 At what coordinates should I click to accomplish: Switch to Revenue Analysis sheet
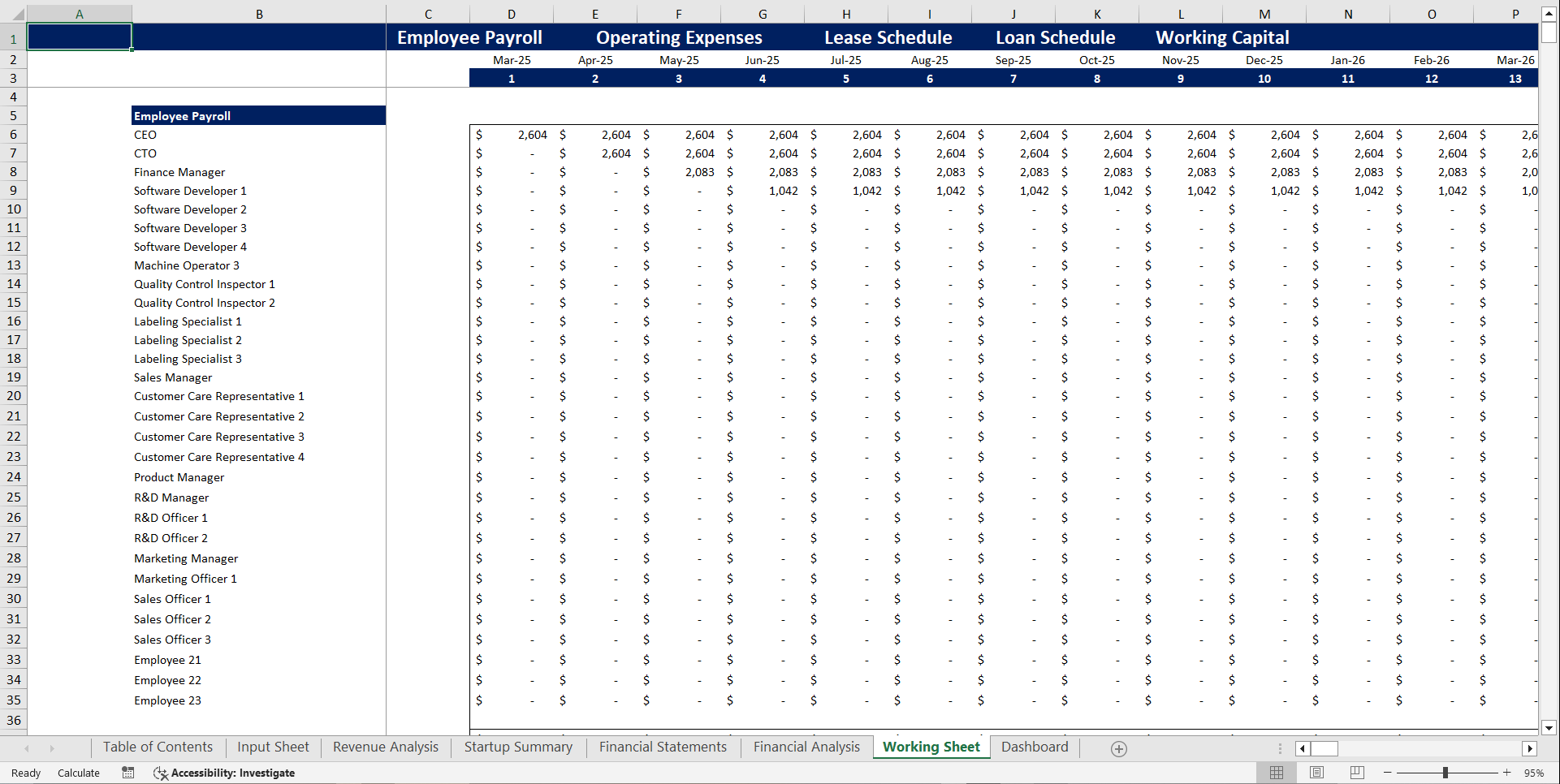385,747
